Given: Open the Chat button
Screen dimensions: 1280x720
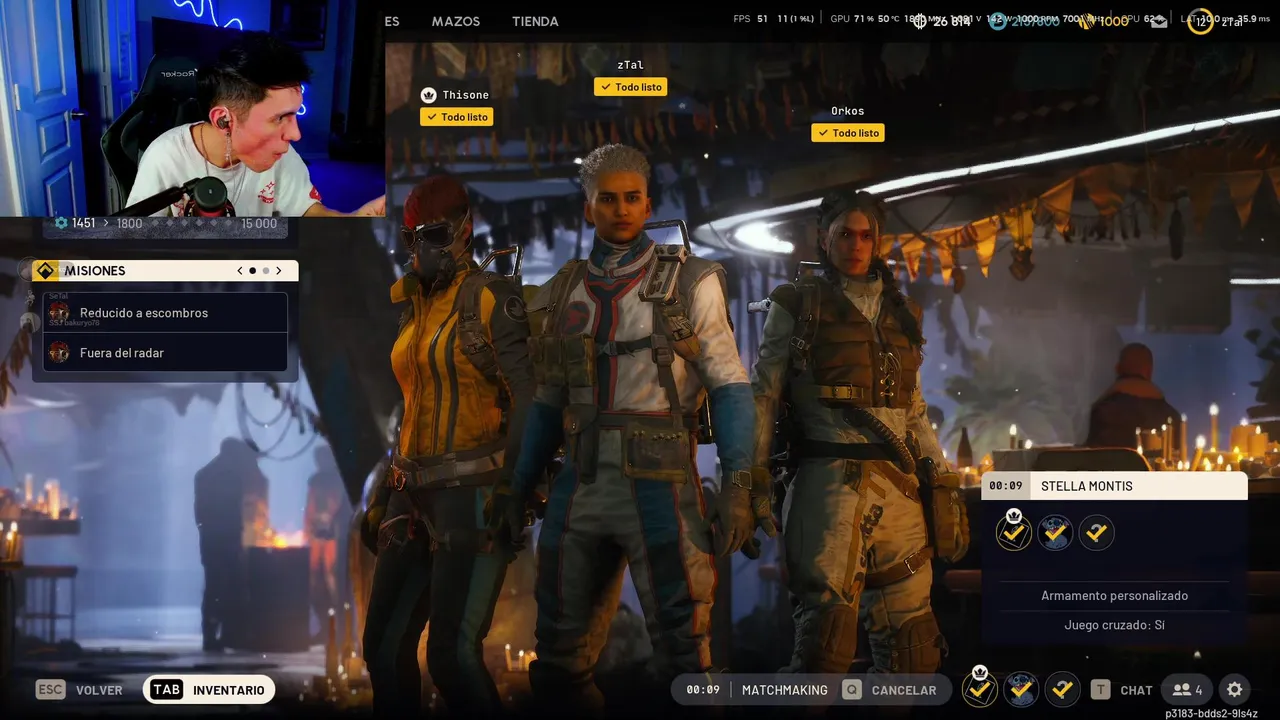Looking at the screenshot, I should click(1136, 690).
